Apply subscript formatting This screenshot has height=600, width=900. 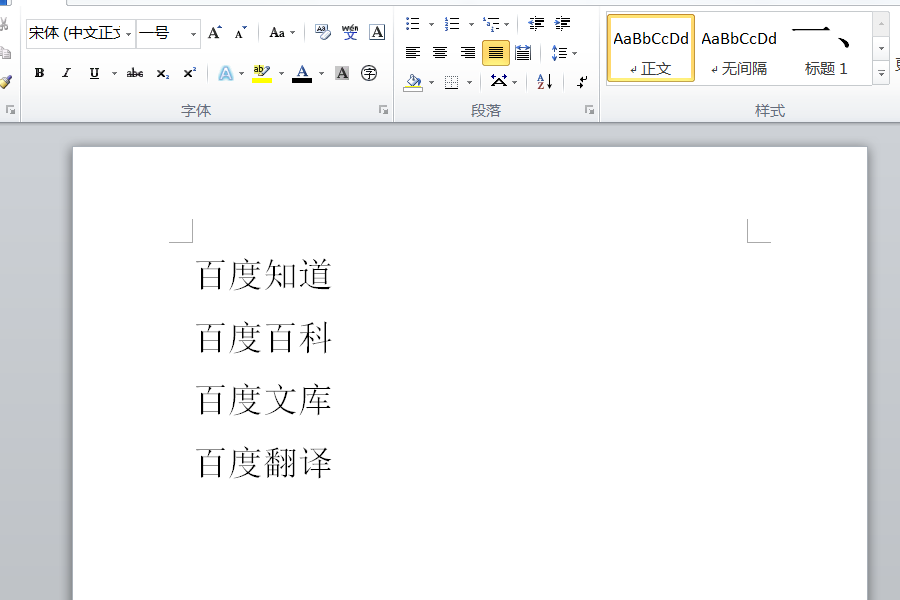162,73
